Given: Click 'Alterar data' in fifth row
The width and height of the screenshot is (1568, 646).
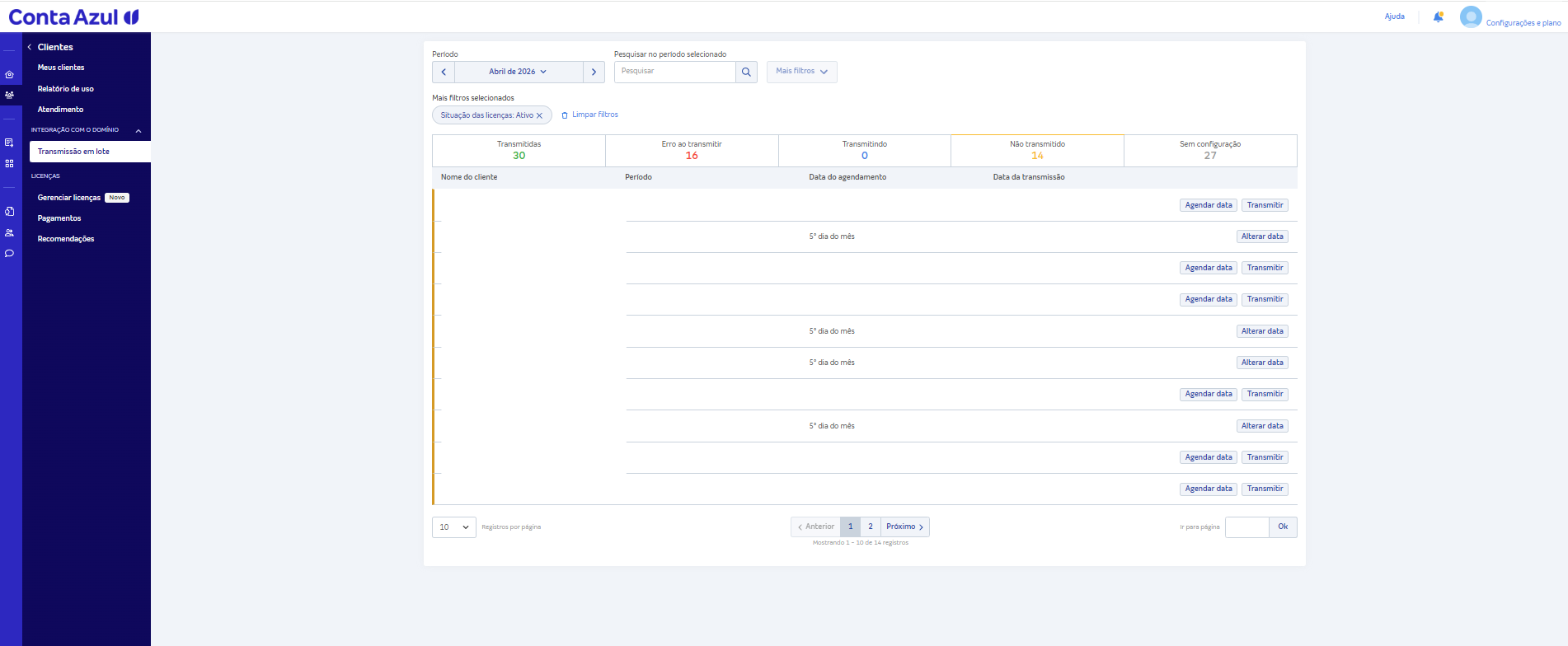Looking at the screenshot, I should 1262,331.
